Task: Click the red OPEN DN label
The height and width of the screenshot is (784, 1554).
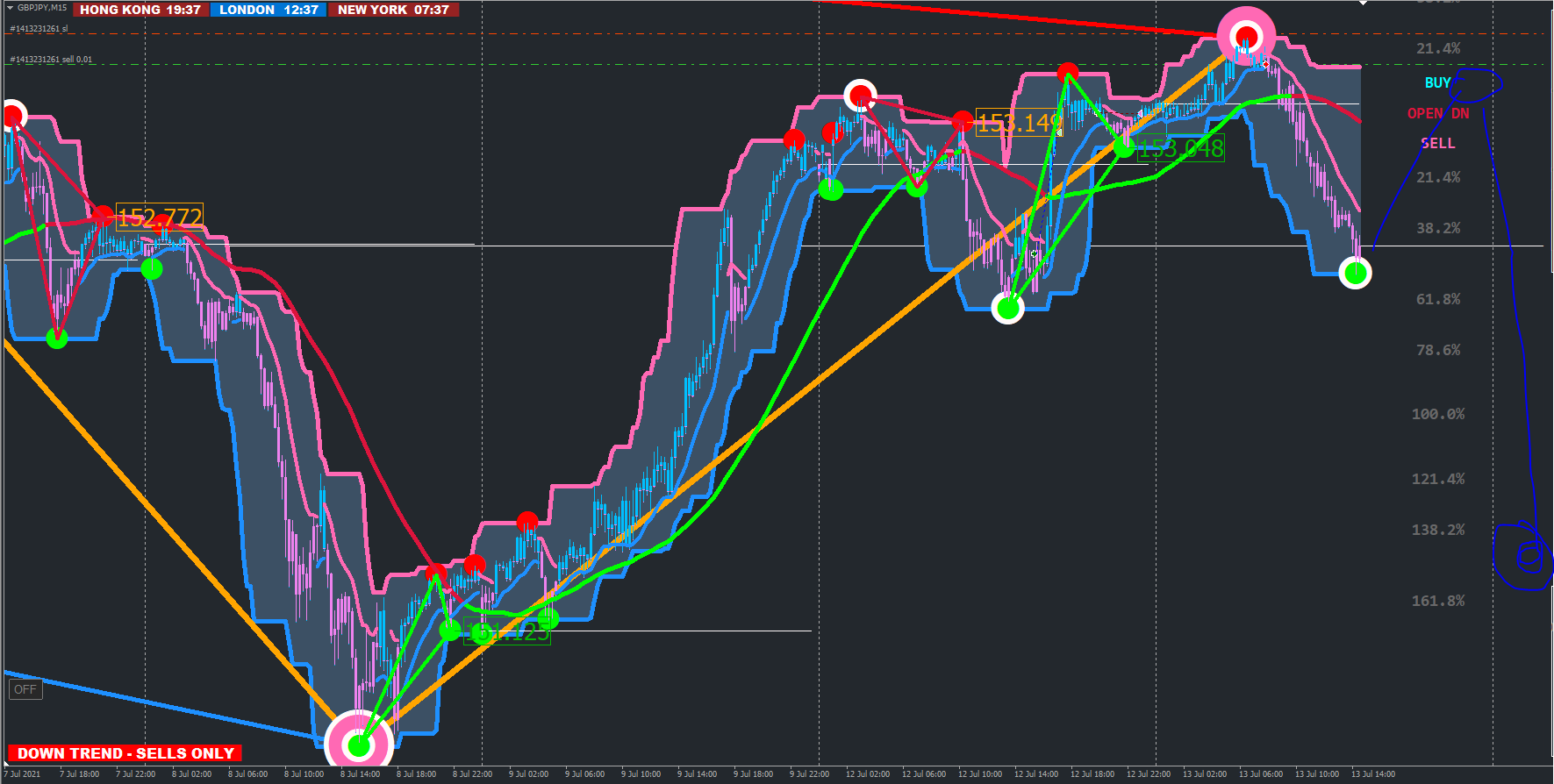Action: 1438,113
